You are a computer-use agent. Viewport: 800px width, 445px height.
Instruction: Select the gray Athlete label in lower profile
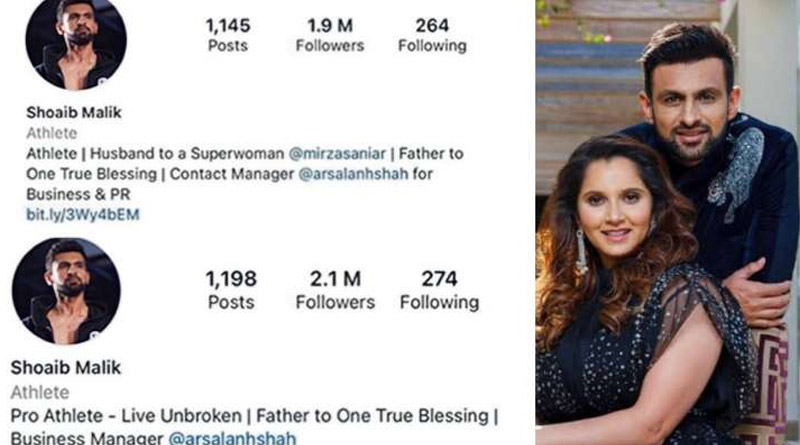(40, 392)
